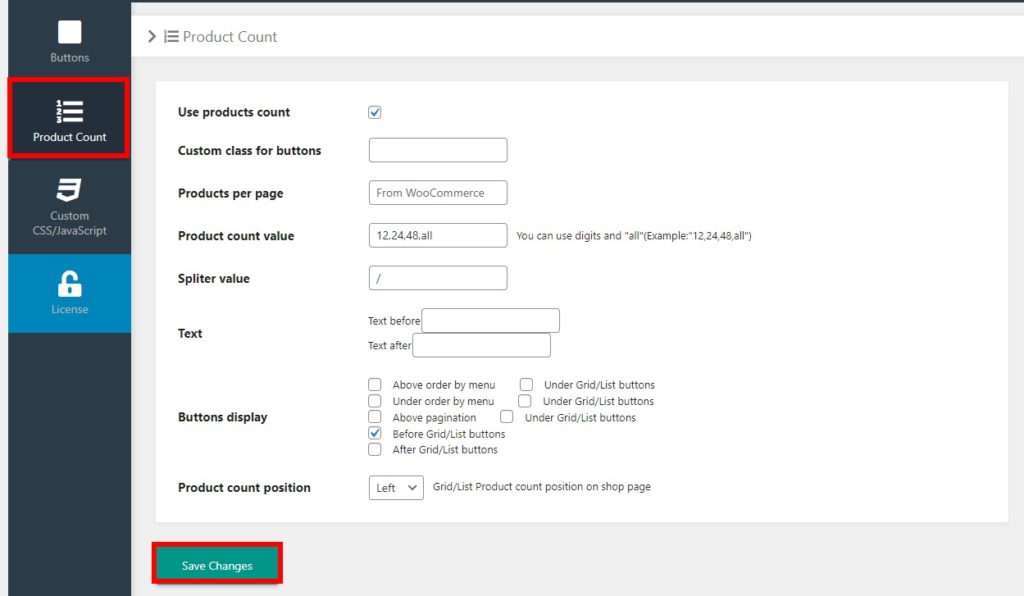Check After Grid/List buttons option
The height and width of the screenshot is (596, 1024).
(x=375, y=449)
